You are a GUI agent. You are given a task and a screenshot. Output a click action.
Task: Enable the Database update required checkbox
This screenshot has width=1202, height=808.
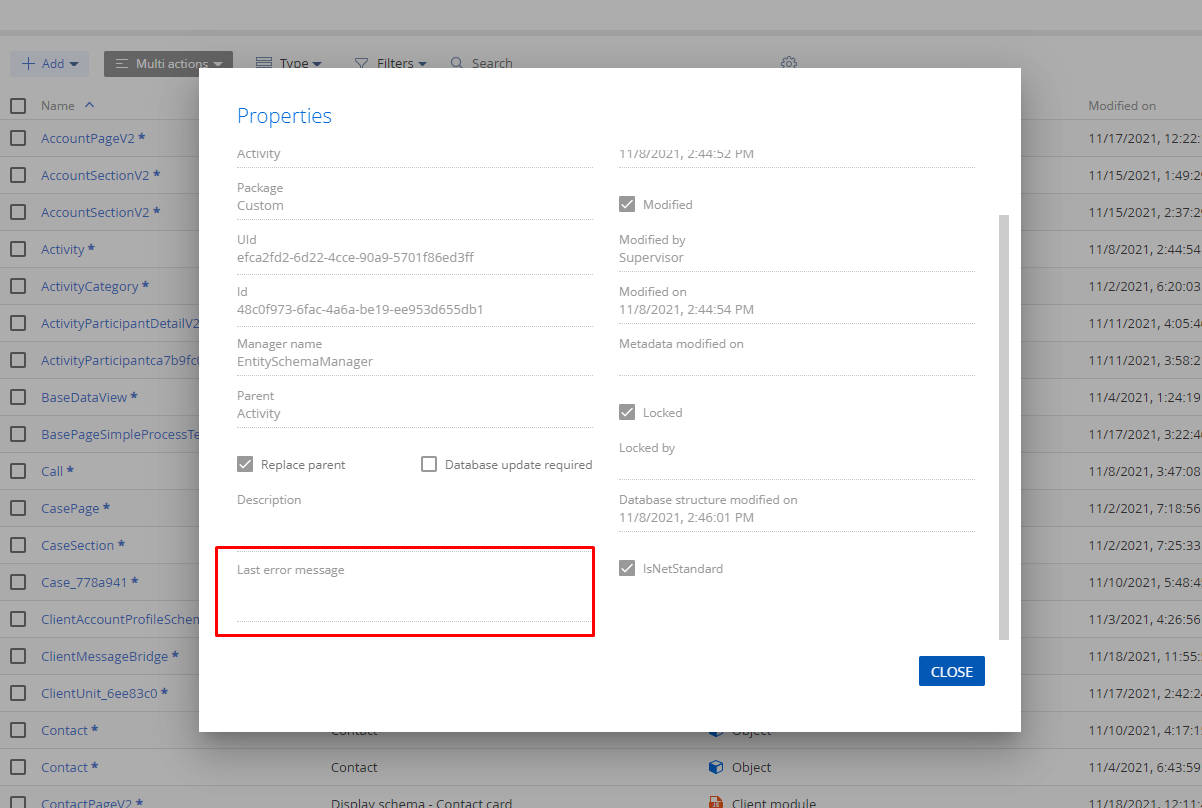tap(429, 464)
